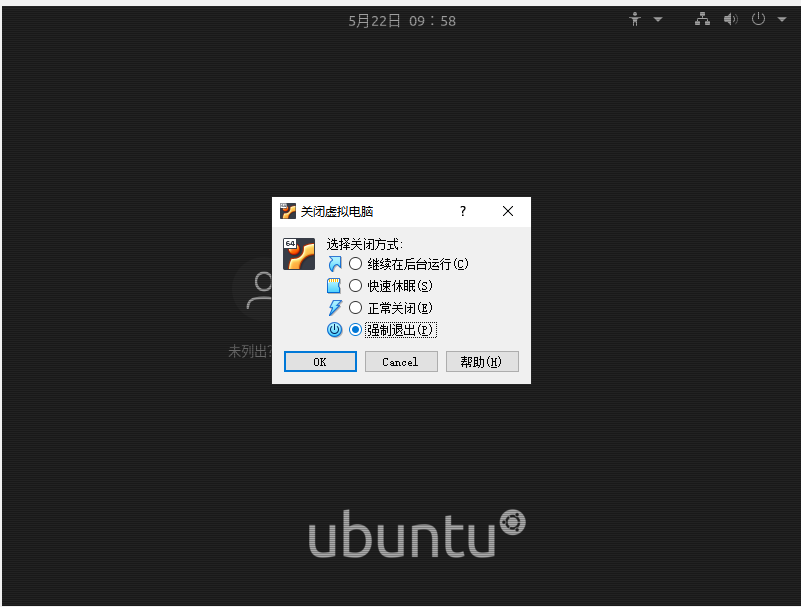Expand the accessibility dropdown arrow
The height and width of the screenshot is (607, 801).
coord(658,19)
